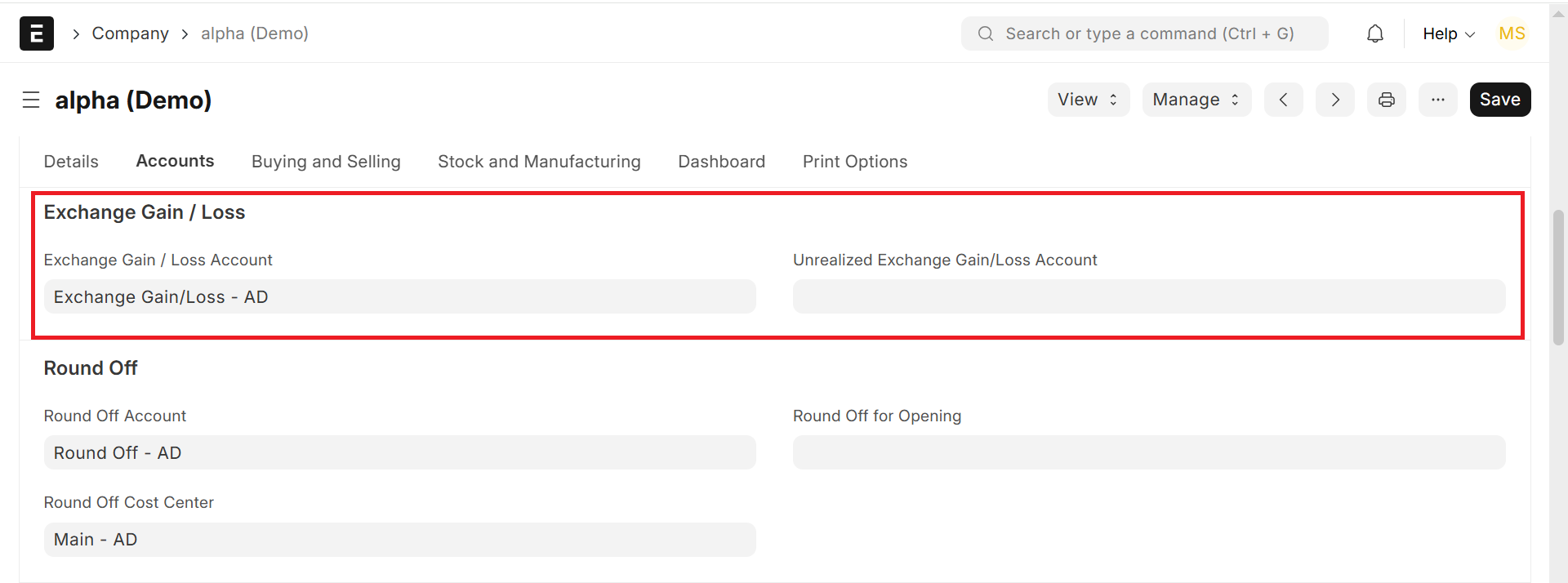Viewport: 1568px width, 583px height.
Task: Click the Unrealized Exchange Gain/Loss Account field
Action: point(1149,296)
